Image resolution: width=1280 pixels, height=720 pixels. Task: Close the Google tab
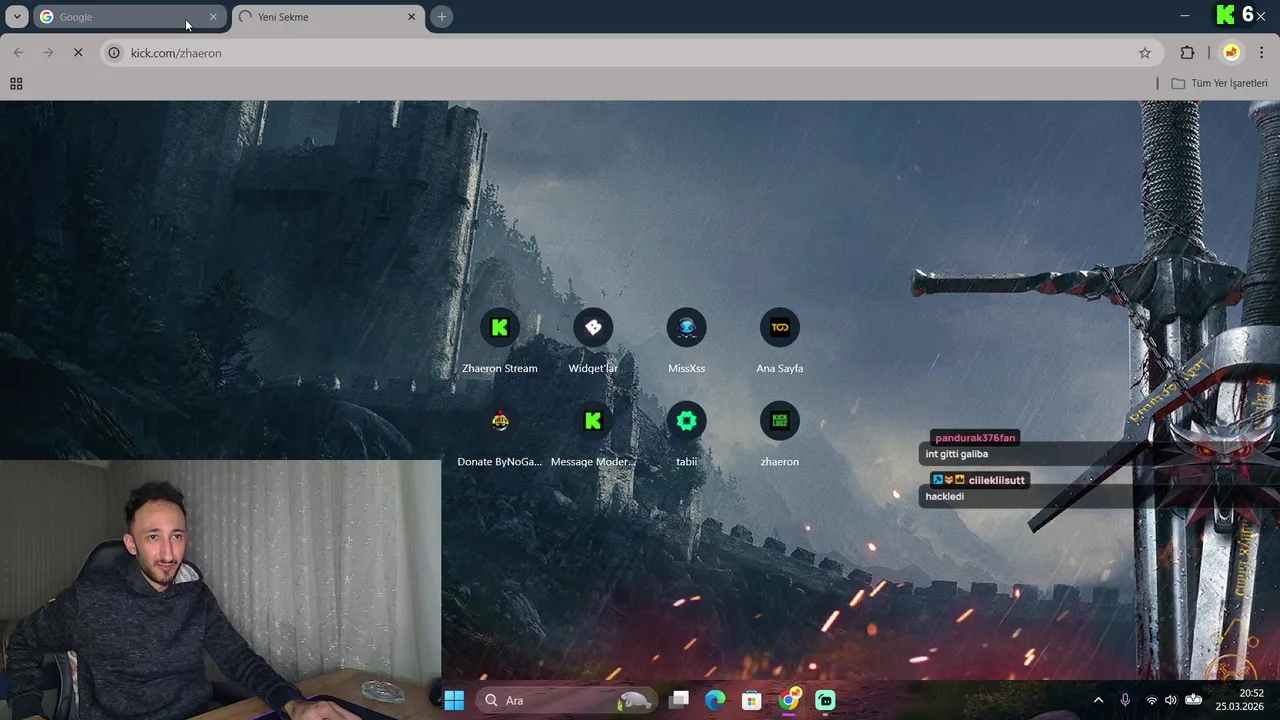coord(212,17)
